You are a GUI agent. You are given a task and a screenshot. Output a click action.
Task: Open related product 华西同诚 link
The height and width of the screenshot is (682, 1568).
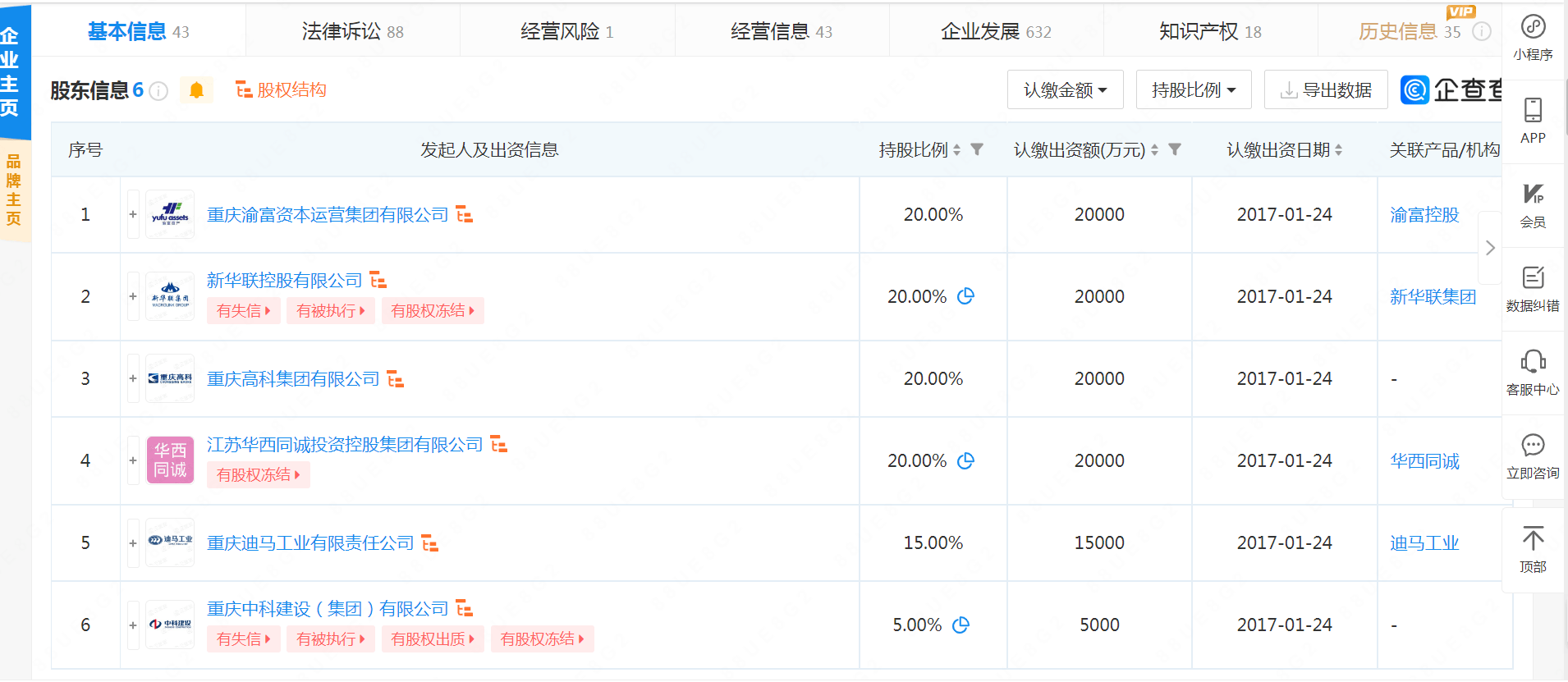point(1424,461)
